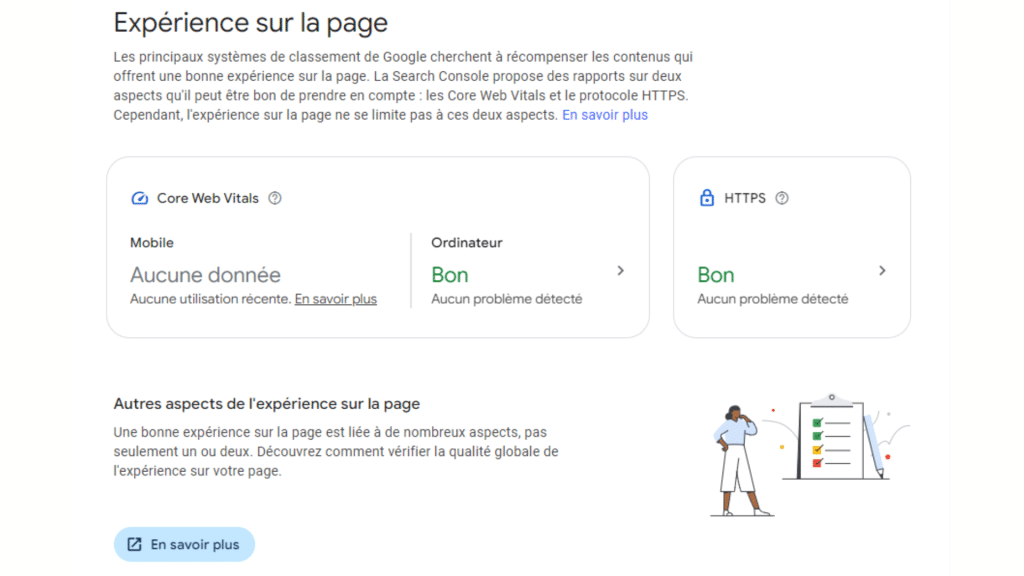Open help tooltip next to HTTPS

tap(782, 198)
